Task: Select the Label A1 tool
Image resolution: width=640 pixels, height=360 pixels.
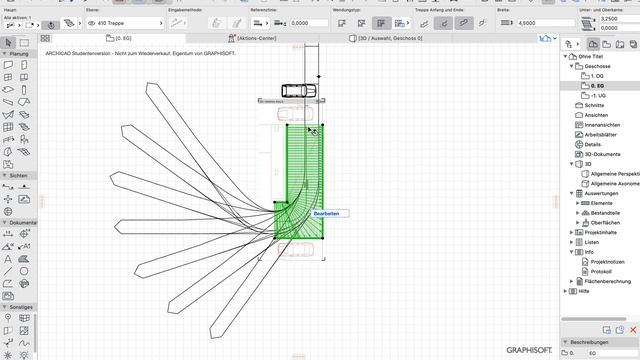Action: 24,246
